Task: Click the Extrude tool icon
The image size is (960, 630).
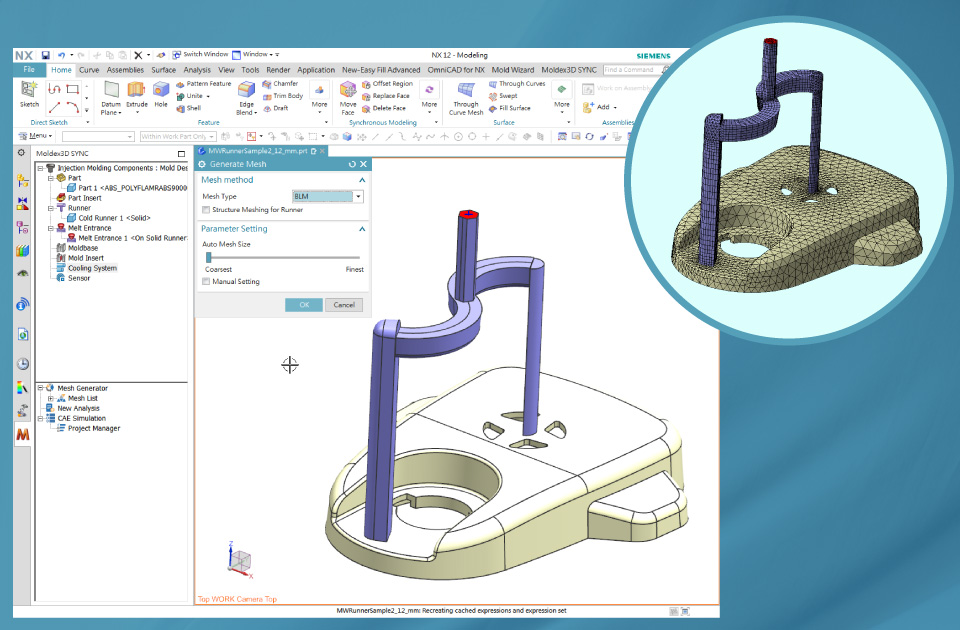Action: 137,94
